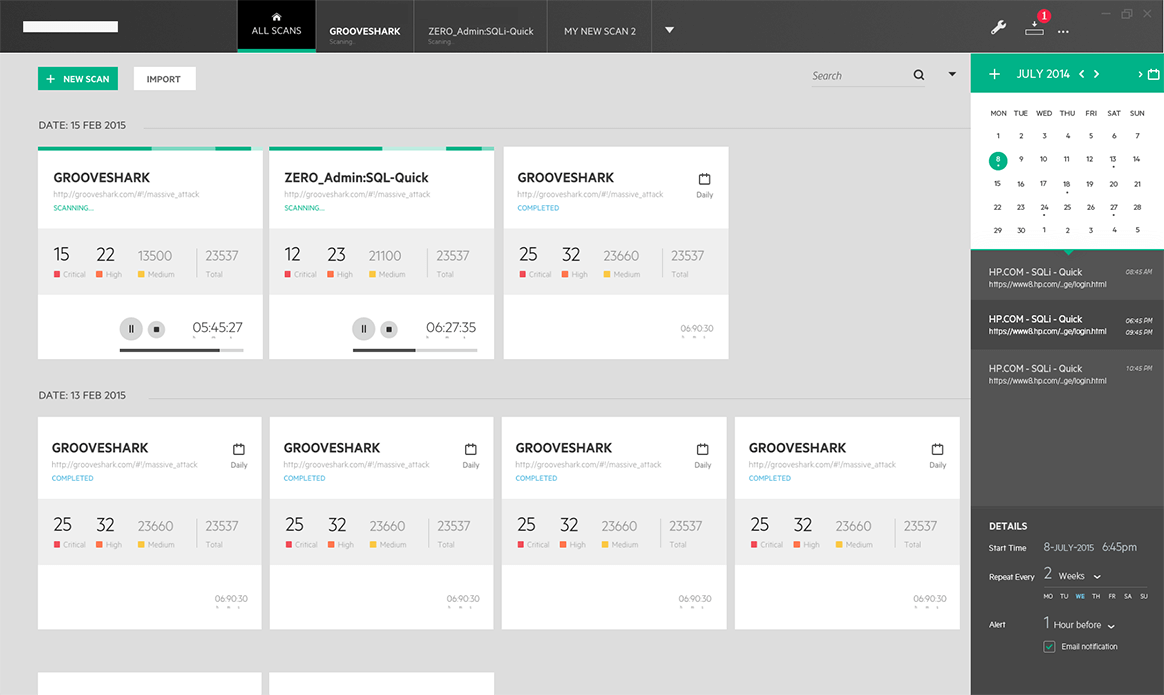Click the DETAILS section heading
1164x695 pixels.
coord(1008,526)
